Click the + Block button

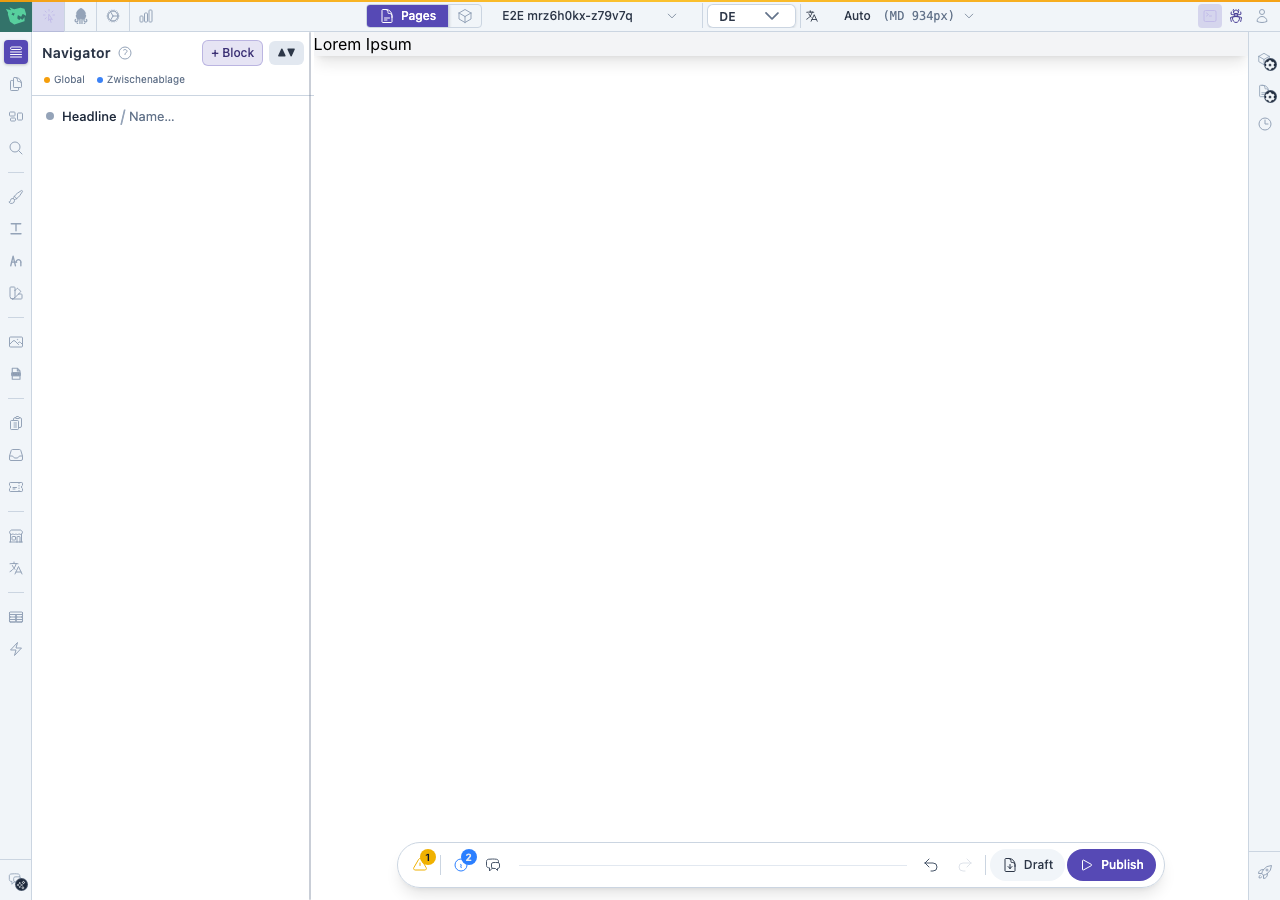232,53
